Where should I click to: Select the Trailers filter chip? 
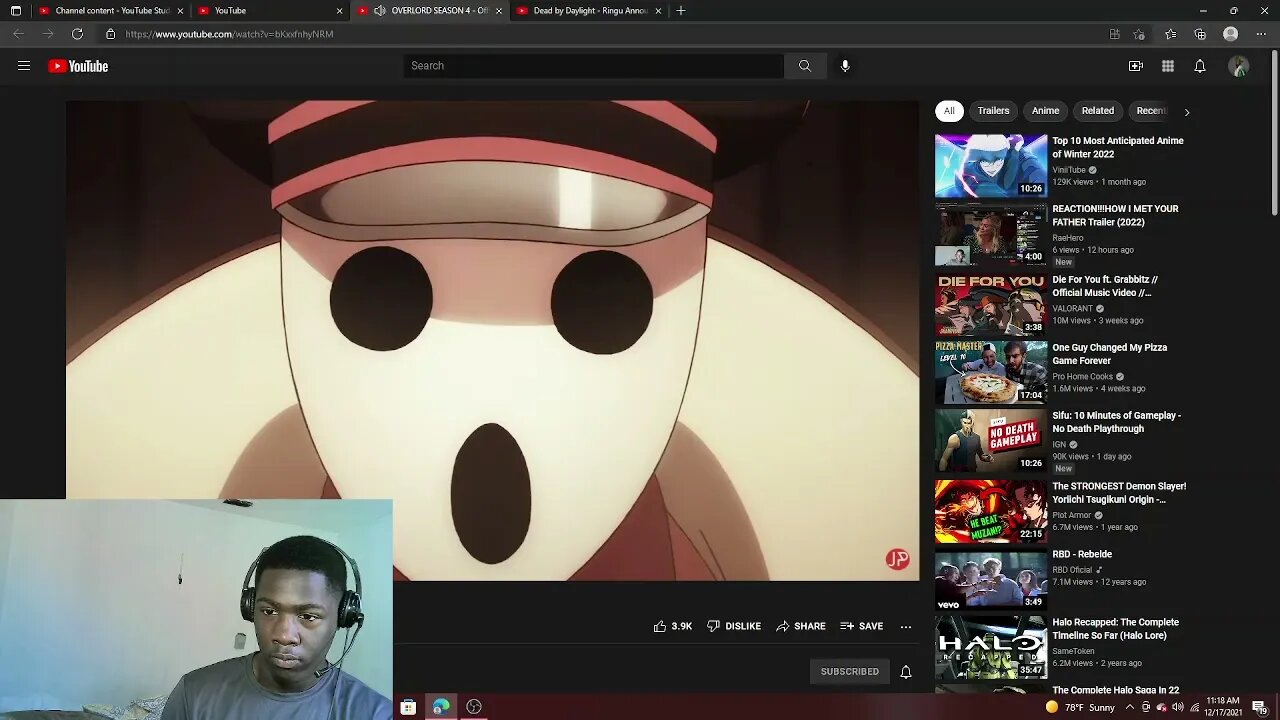(x=993, y=111)
